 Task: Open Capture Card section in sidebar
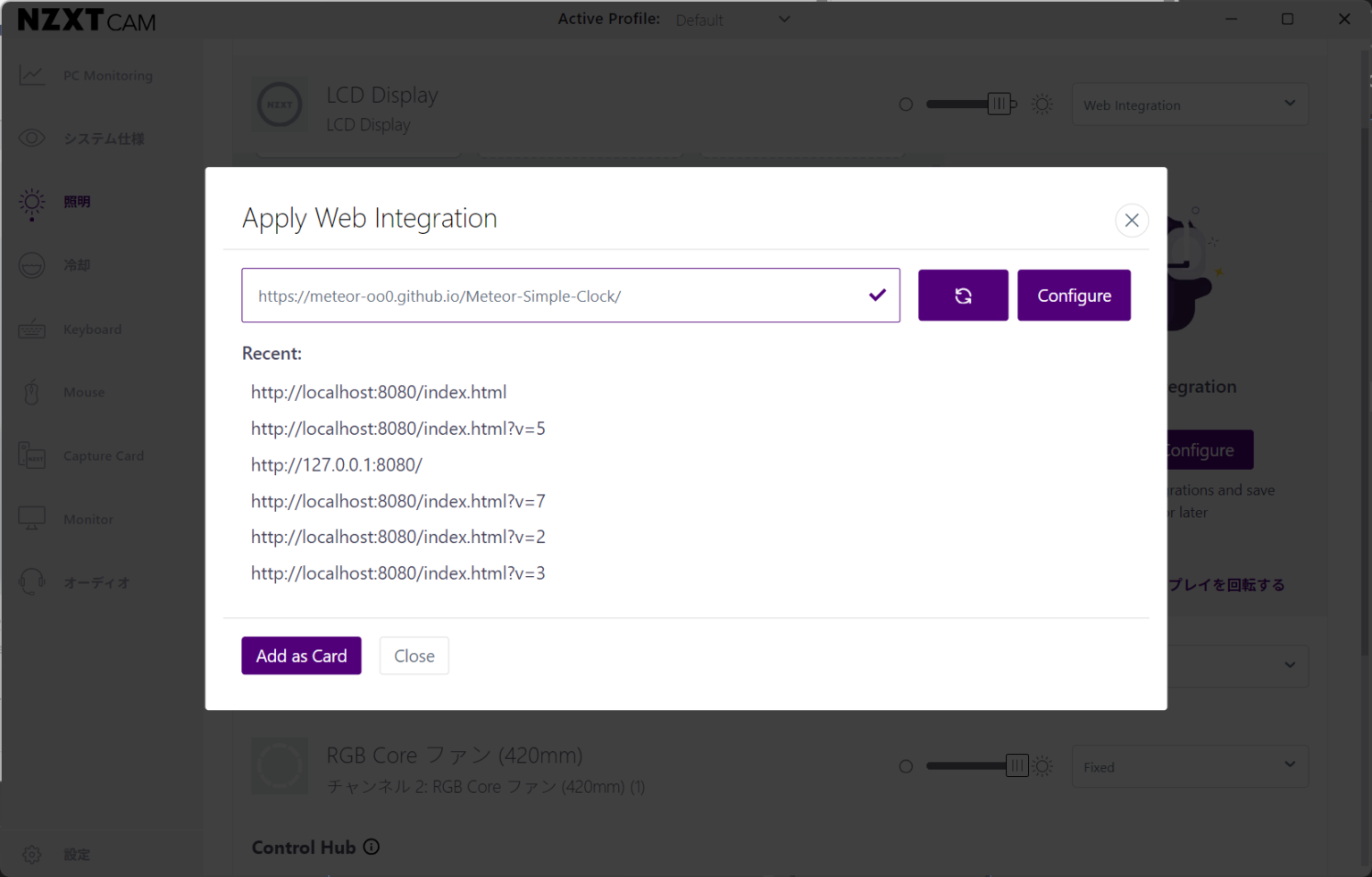click(103, 456)
